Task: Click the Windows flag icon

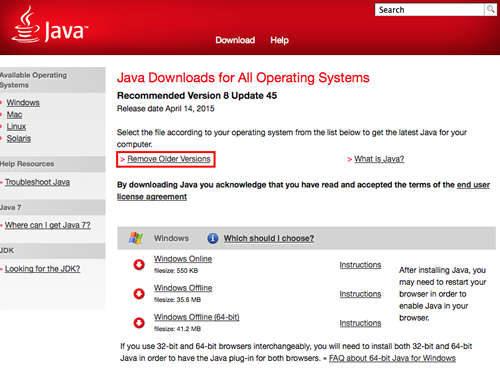Action: (136, 238)
